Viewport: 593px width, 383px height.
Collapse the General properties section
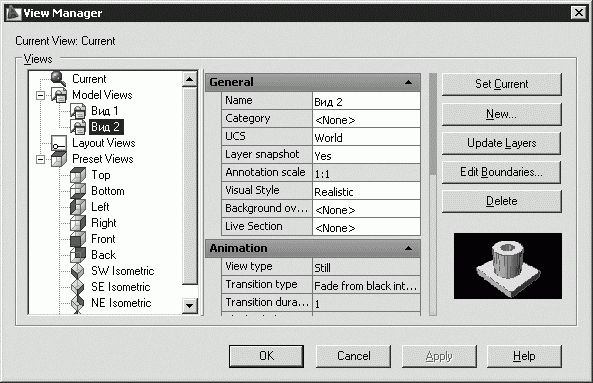click(408, 82)
